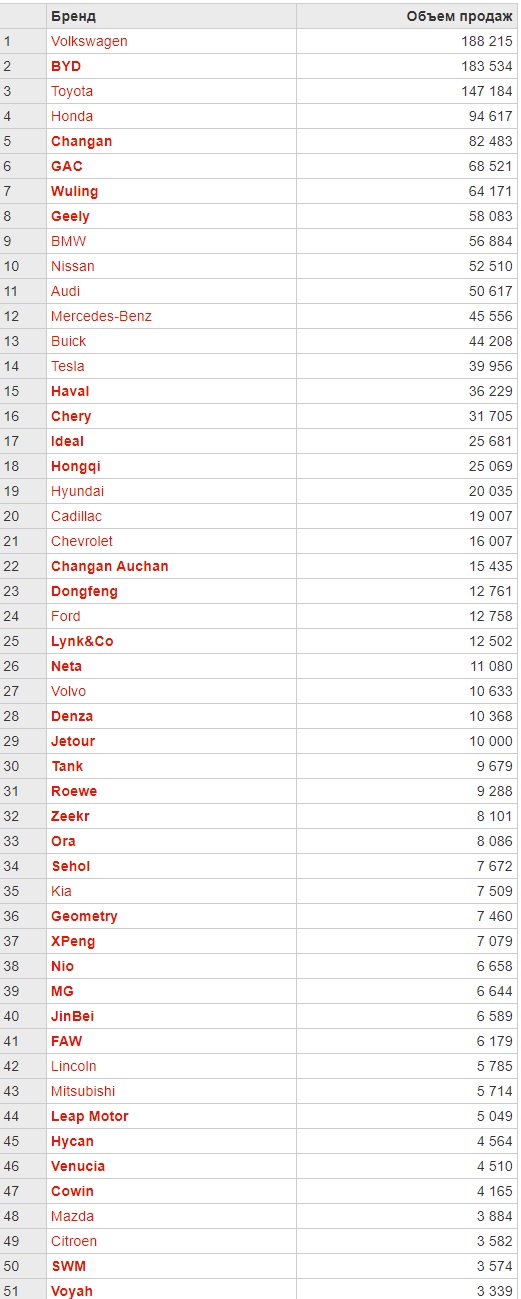
Task: Click the Leap Motor link
Action: coord(90,1116)
